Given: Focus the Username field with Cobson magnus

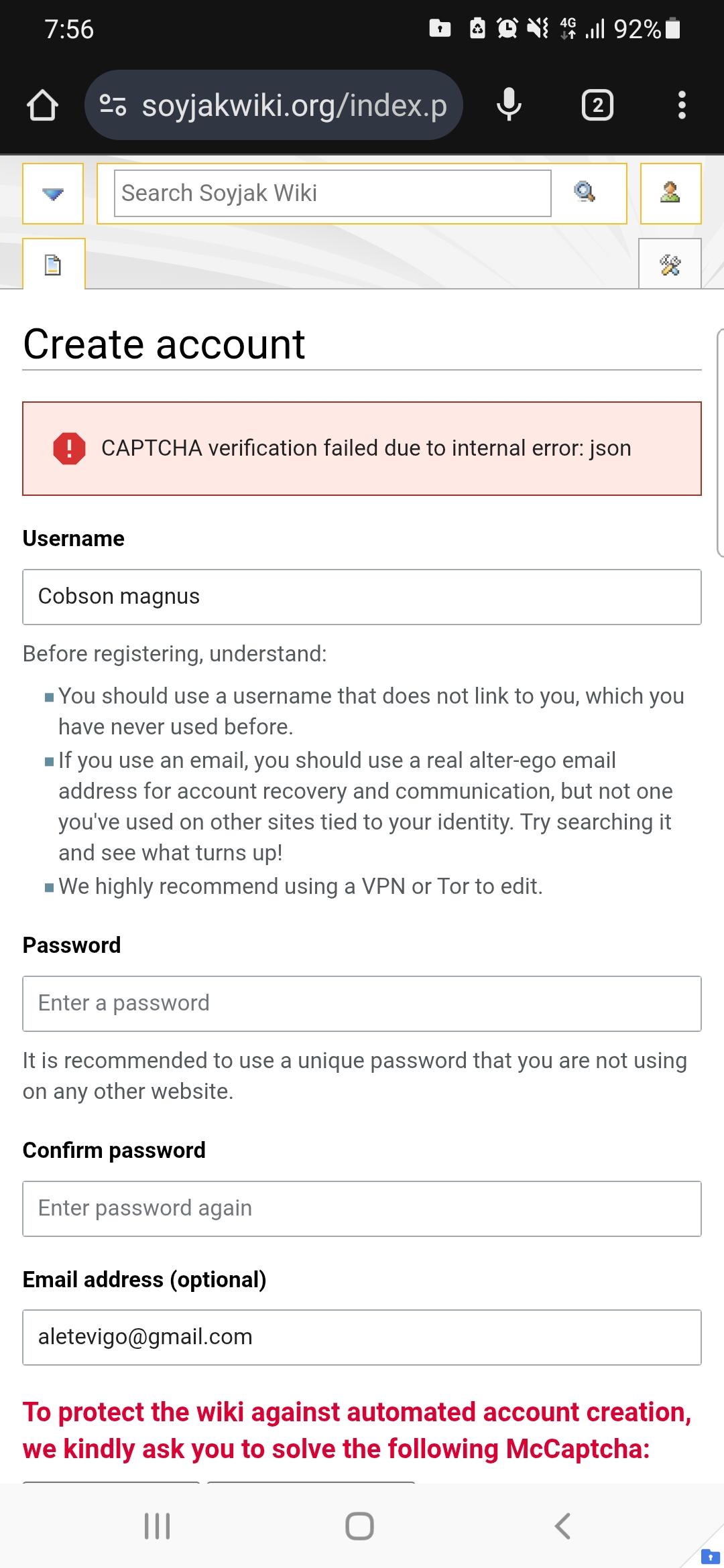Looking at the screenshot, I should coord(362,597).
